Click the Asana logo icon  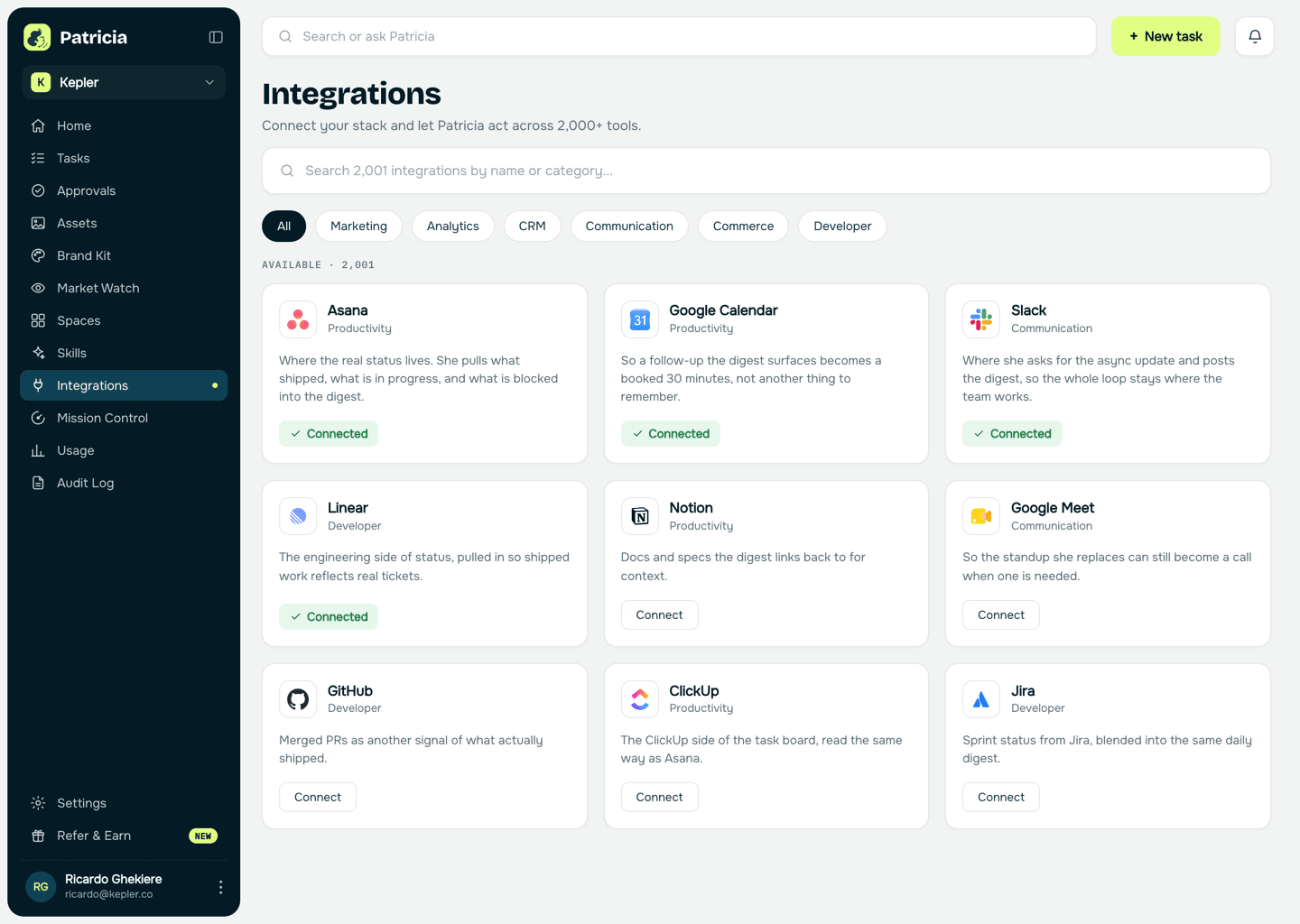click(x=298, y=319)
